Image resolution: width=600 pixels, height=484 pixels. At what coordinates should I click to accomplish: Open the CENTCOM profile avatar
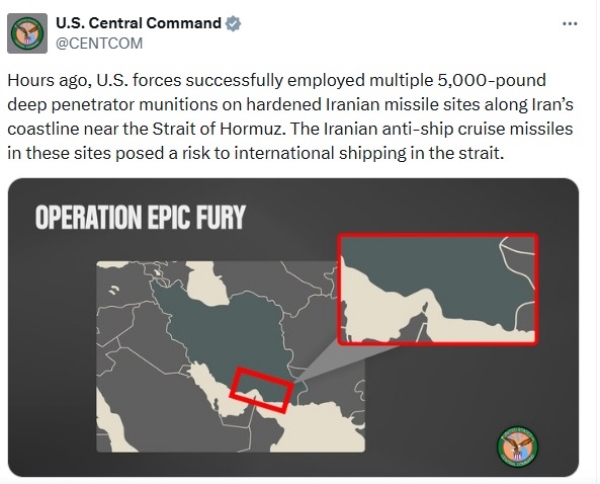28,32
